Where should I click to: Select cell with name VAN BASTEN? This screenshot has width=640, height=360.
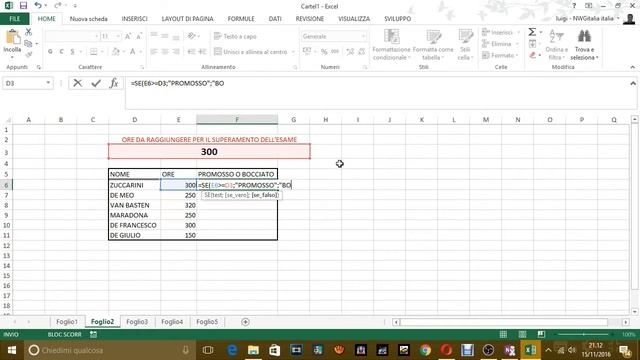point(134,205)
